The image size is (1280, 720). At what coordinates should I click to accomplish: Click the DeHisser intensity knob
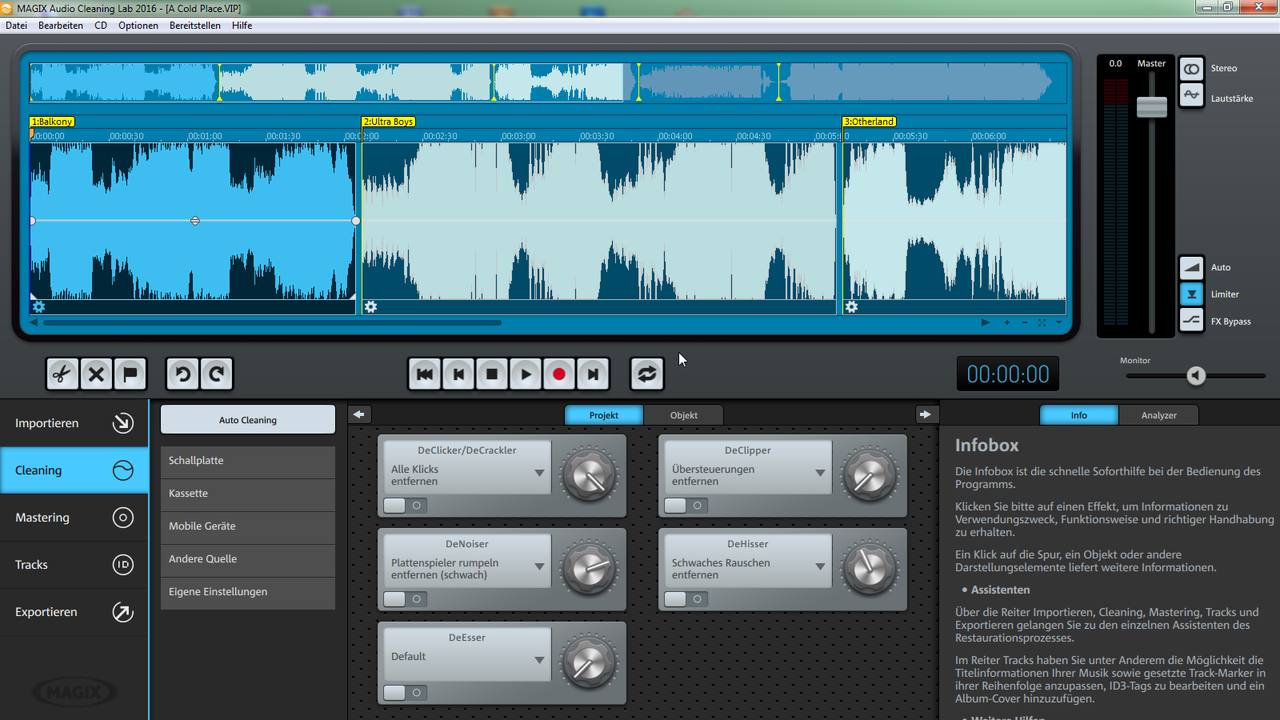tap(870, 569)
